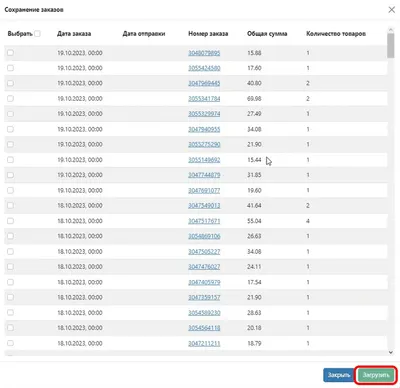Click the dialog title 'Сохранение заказов'
The width and height of the screenshot is (400, 388).
(34, 10)
